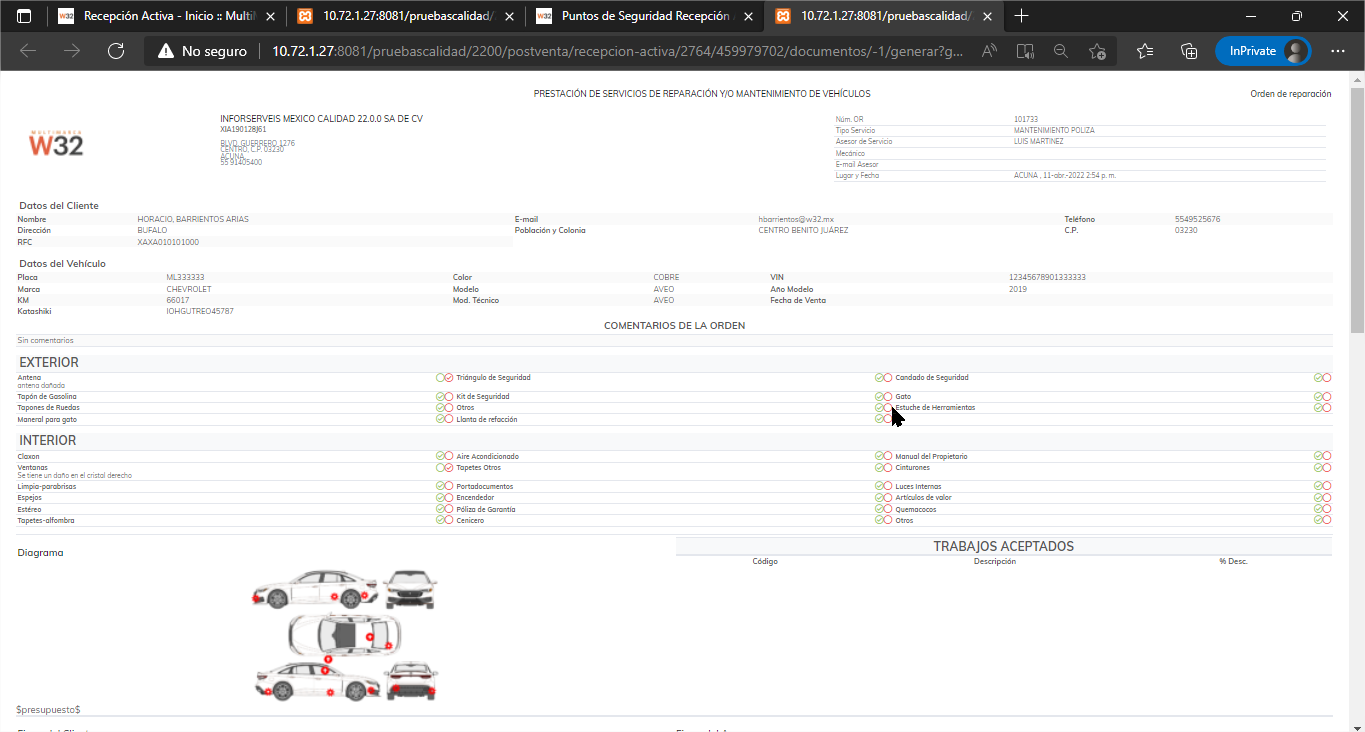Image resolution: width=1365 pixels, height=732 pixels.
Task: Go back to the previous page
Action: (28, 51)
